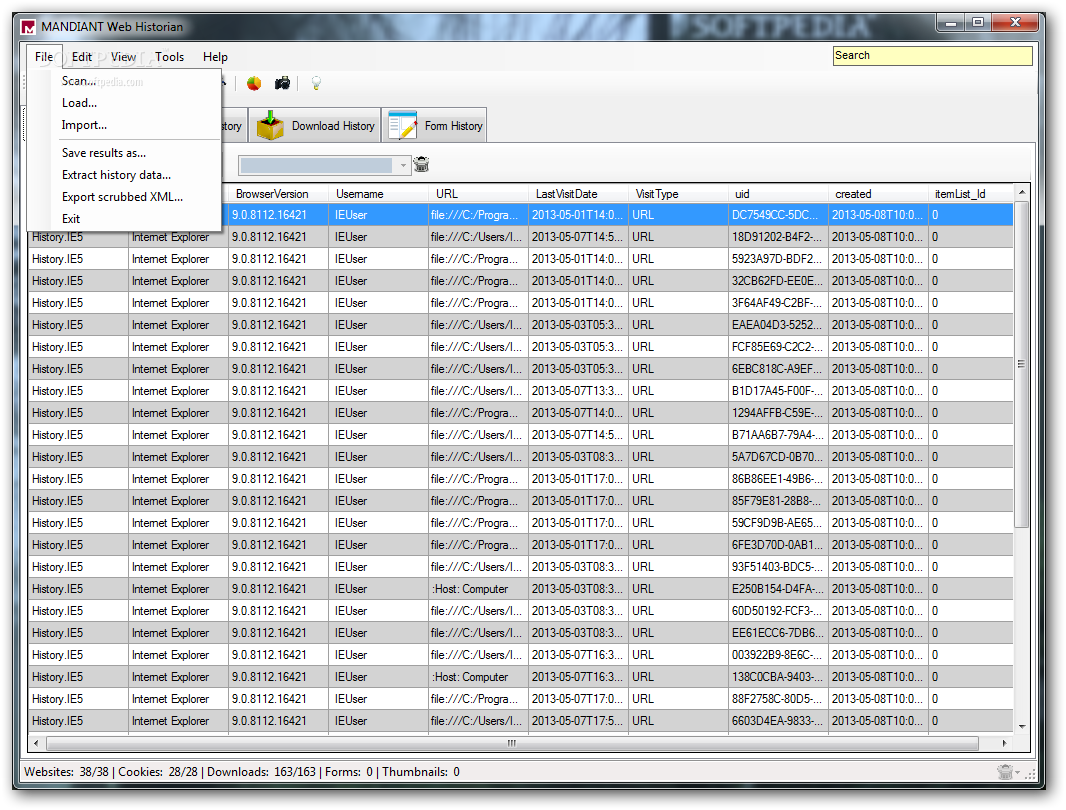The height and width of the screenshot is (810, 1066).
Task: Open the Tools menu
Action: tap(169, 57)
